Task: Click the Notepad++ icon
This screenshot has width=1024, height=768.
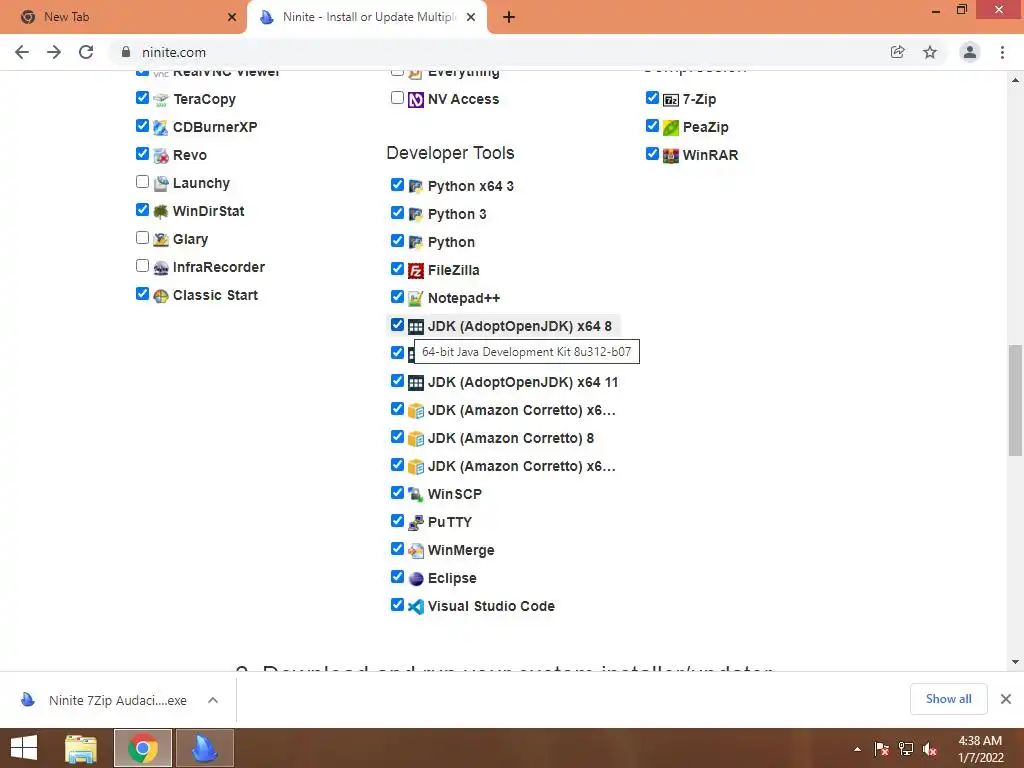Action: 416,298
